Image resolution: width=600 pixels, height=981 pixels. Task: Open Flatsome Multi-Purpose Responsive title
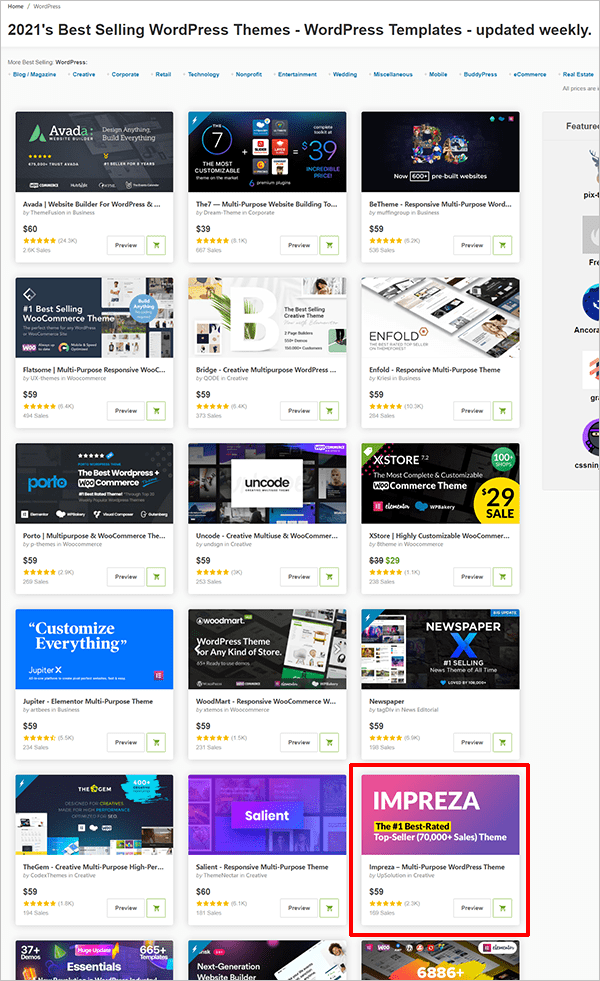(94, 370)
